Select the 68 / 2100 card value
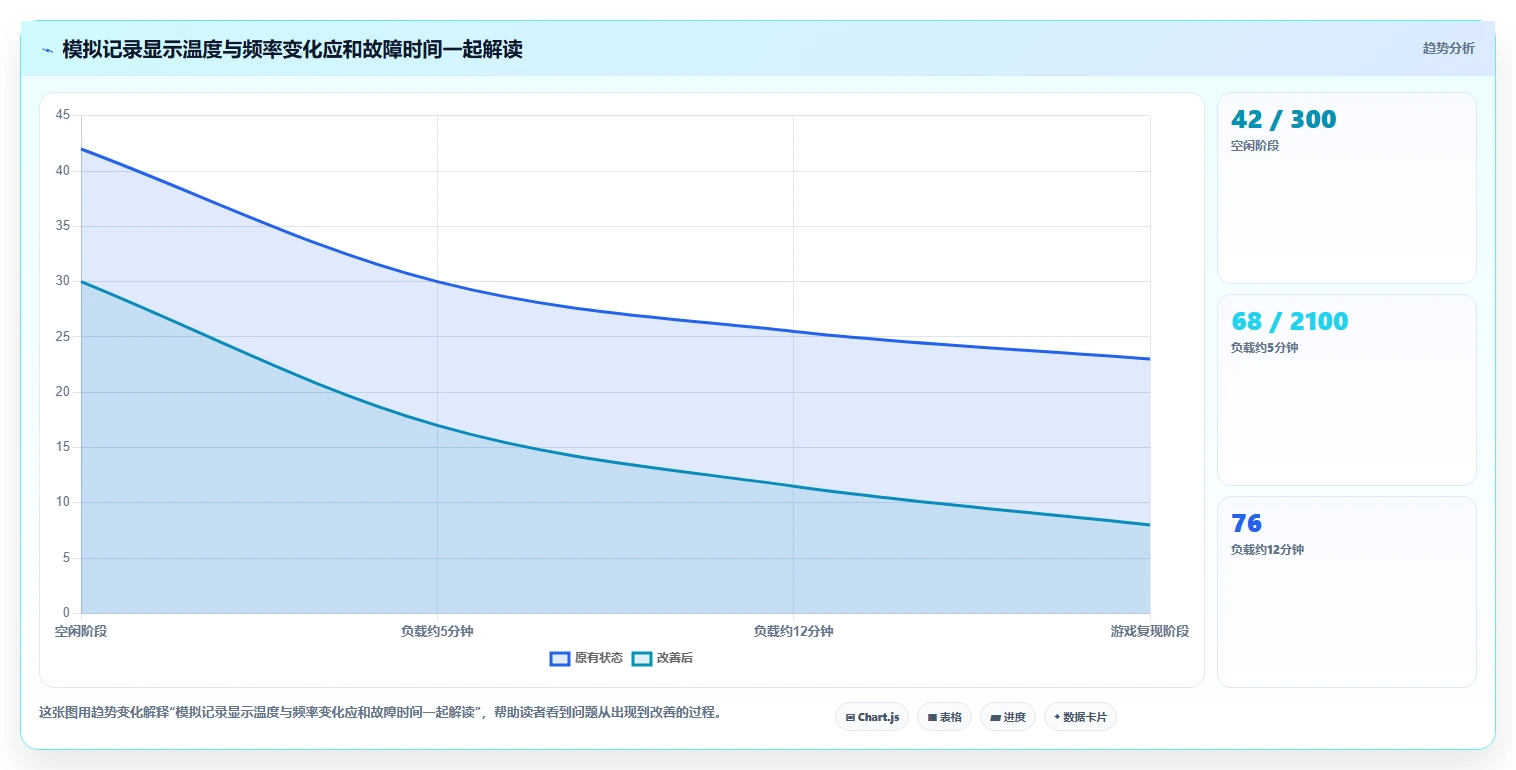This screenshot has width=1516, height=770. 1289,321
